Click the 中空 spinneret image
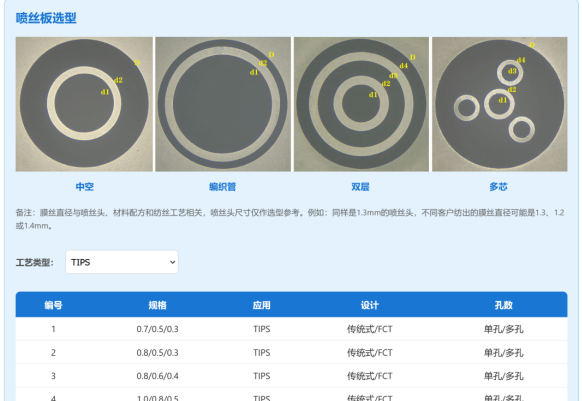Image resolution: width=582 pixels, height=401 pixels. (84, 104)
